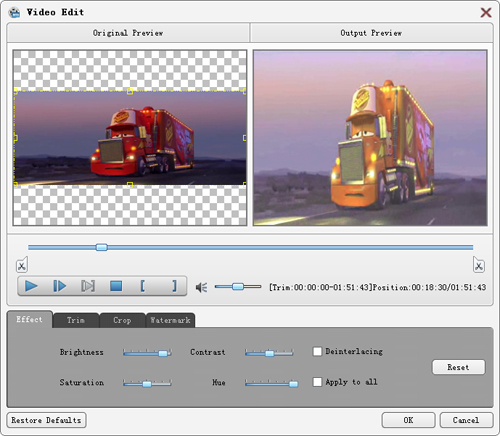Click the Output Preview header

tap(371, 33)
